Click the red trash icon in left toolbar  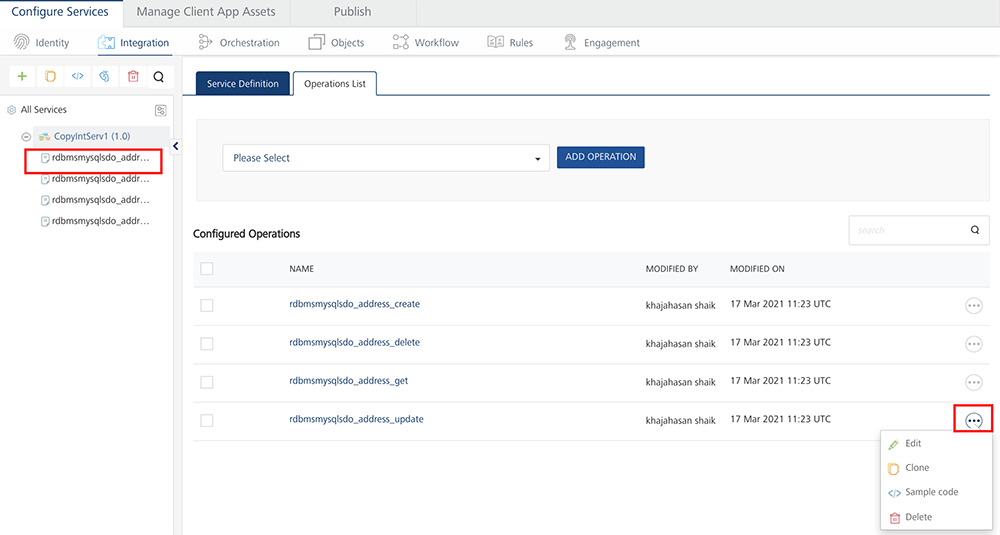click(132, 77)
